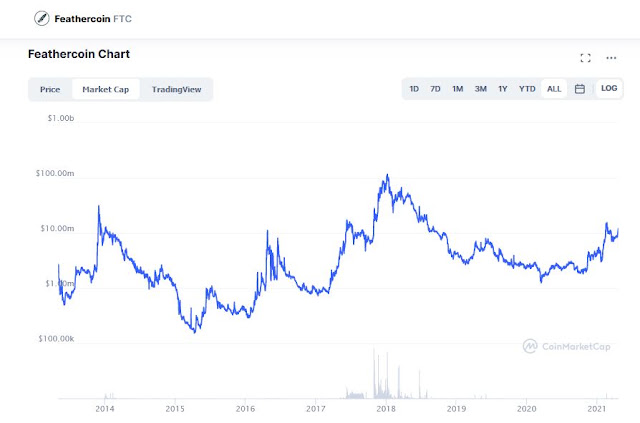640x423 pixels.
Task: Select the ALL time range
Action: pyautogui.click(x=554, y=89)
